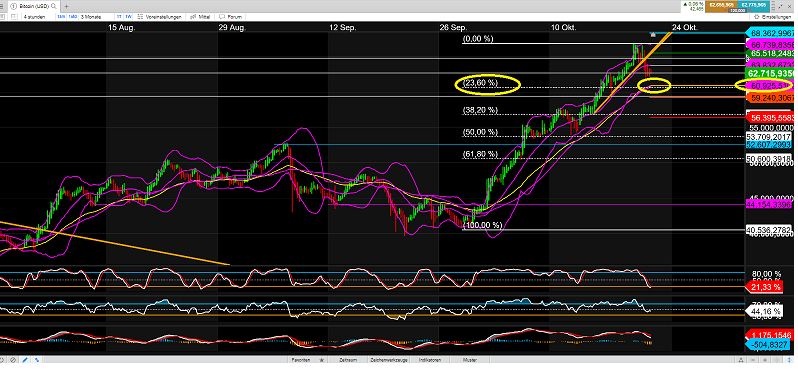Open Voreinstellungen presets menu

click(x=159, y=17)
